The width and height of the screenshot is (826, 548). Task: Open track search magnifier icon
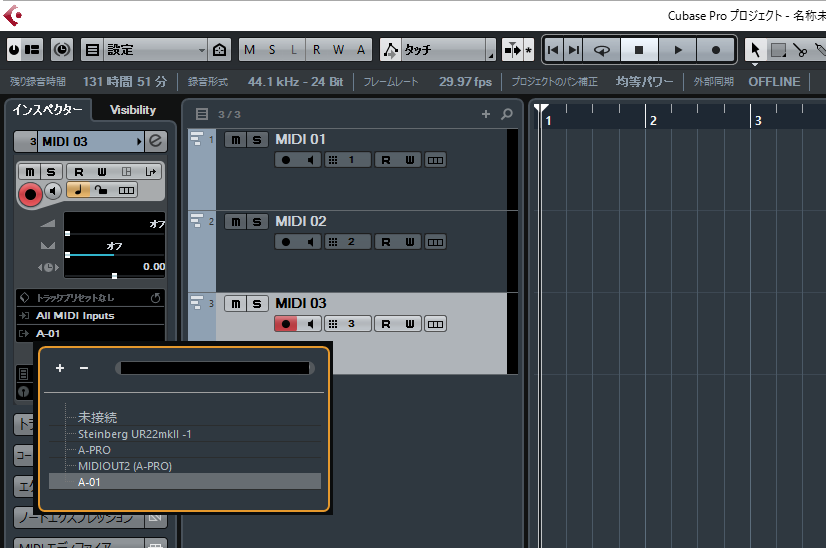pos(507,114)
